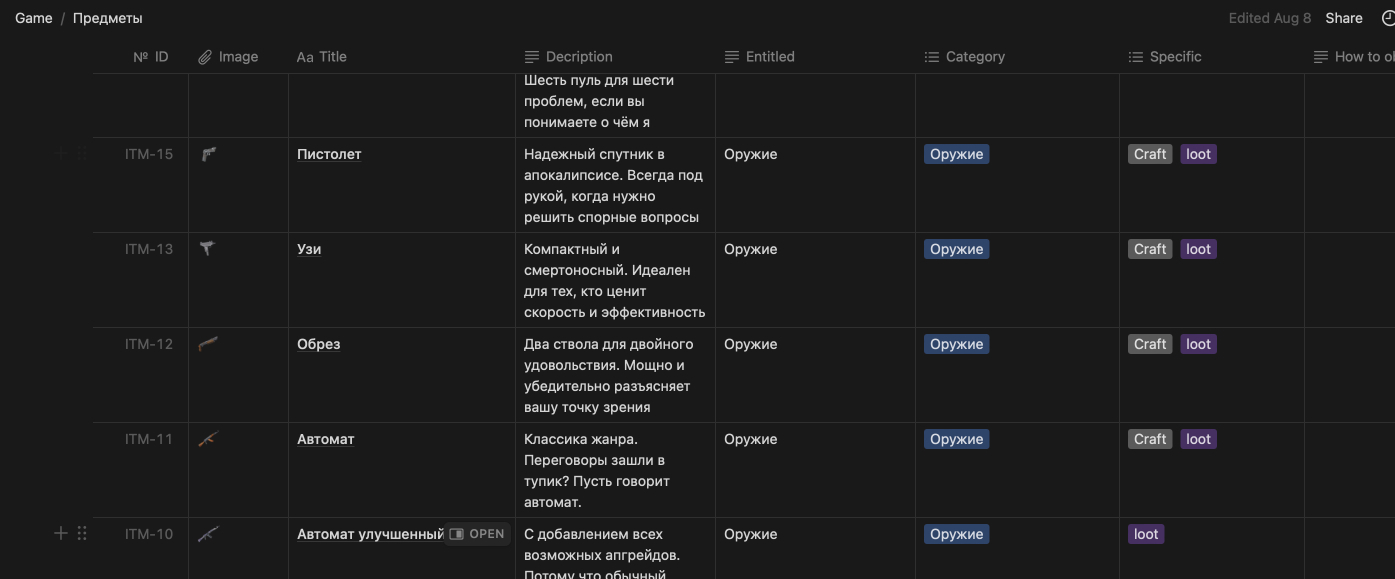Click the pistol image thumbnail in ITM-15
The width and height of the screenshot is (1395, 579).
point(208,154)
